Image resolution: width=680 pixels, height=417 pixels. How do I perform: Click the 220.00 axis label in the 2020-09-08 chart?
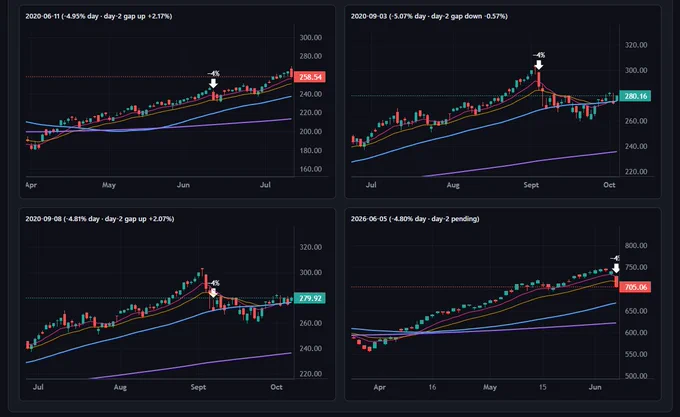(x=311, y=374)
